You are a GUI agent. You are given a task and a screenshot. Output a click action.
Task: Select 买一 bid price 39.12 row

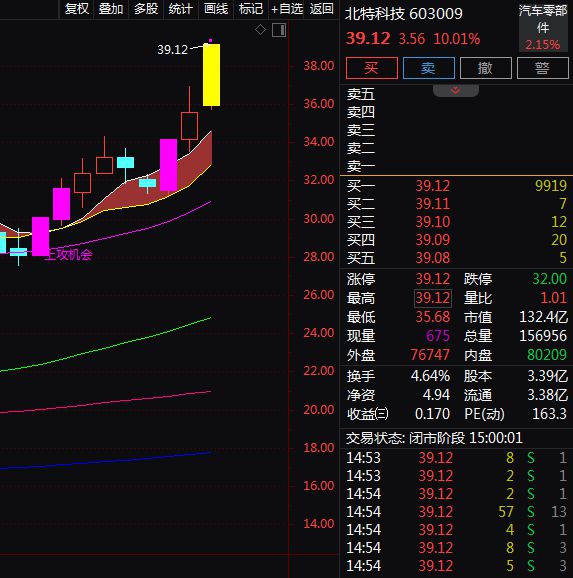[456, 186]
